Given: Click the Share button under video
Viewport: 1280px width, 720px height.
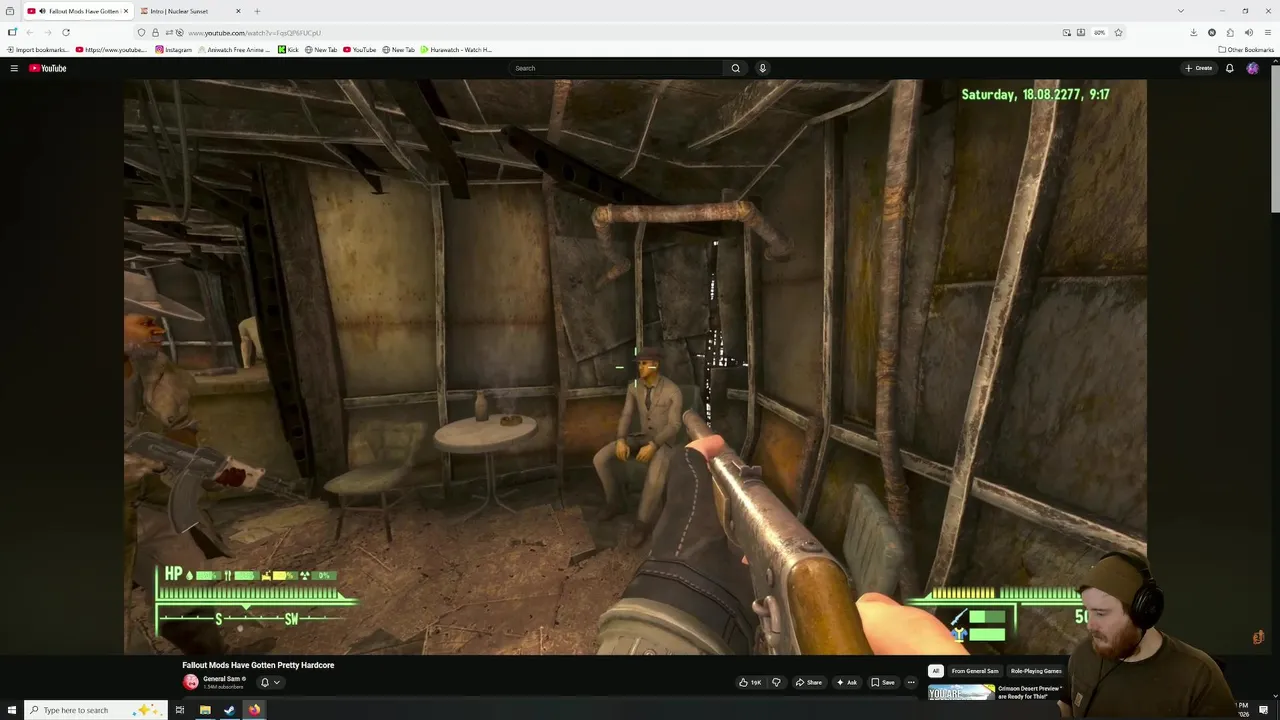Looking at the screenshot, I should pyautogui.click(x=808, y=682).
